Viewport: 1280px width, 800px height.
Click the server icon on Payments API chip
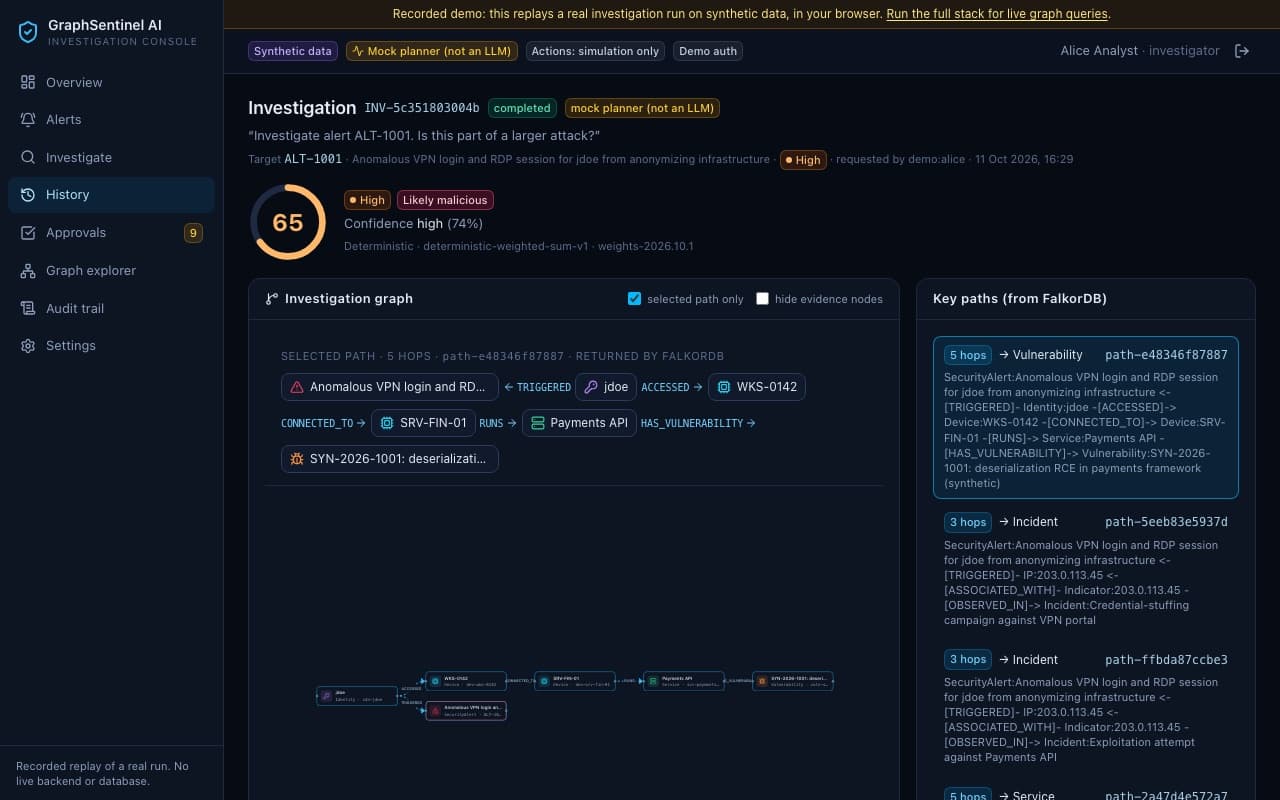(538, 423)
